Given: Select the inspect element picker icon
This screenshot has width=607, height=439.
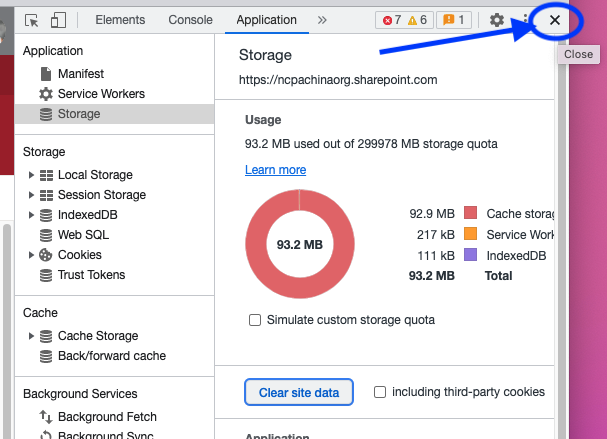Looking at the screenshot, I should (32, 20).
